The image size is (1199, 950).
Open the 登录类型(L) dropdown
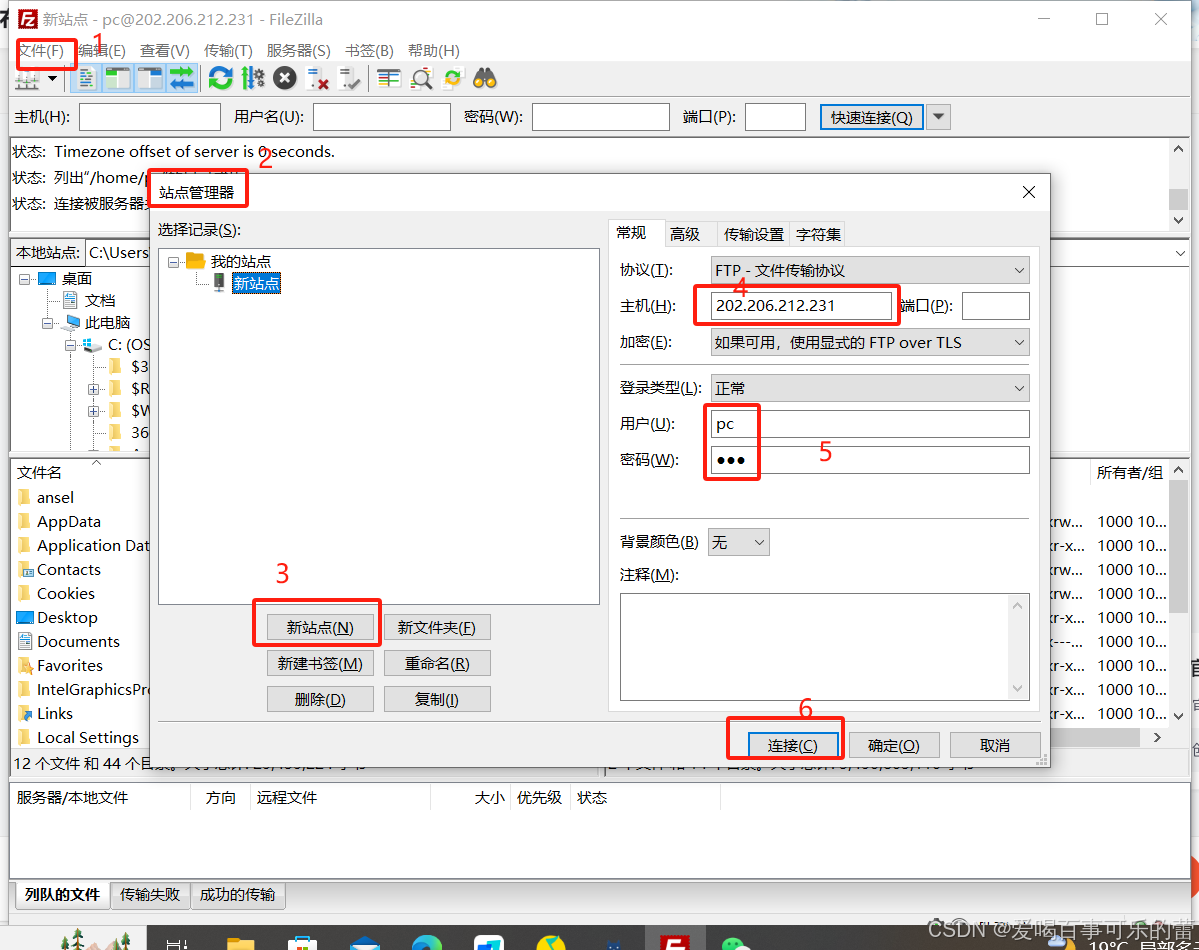pos(869,388)
